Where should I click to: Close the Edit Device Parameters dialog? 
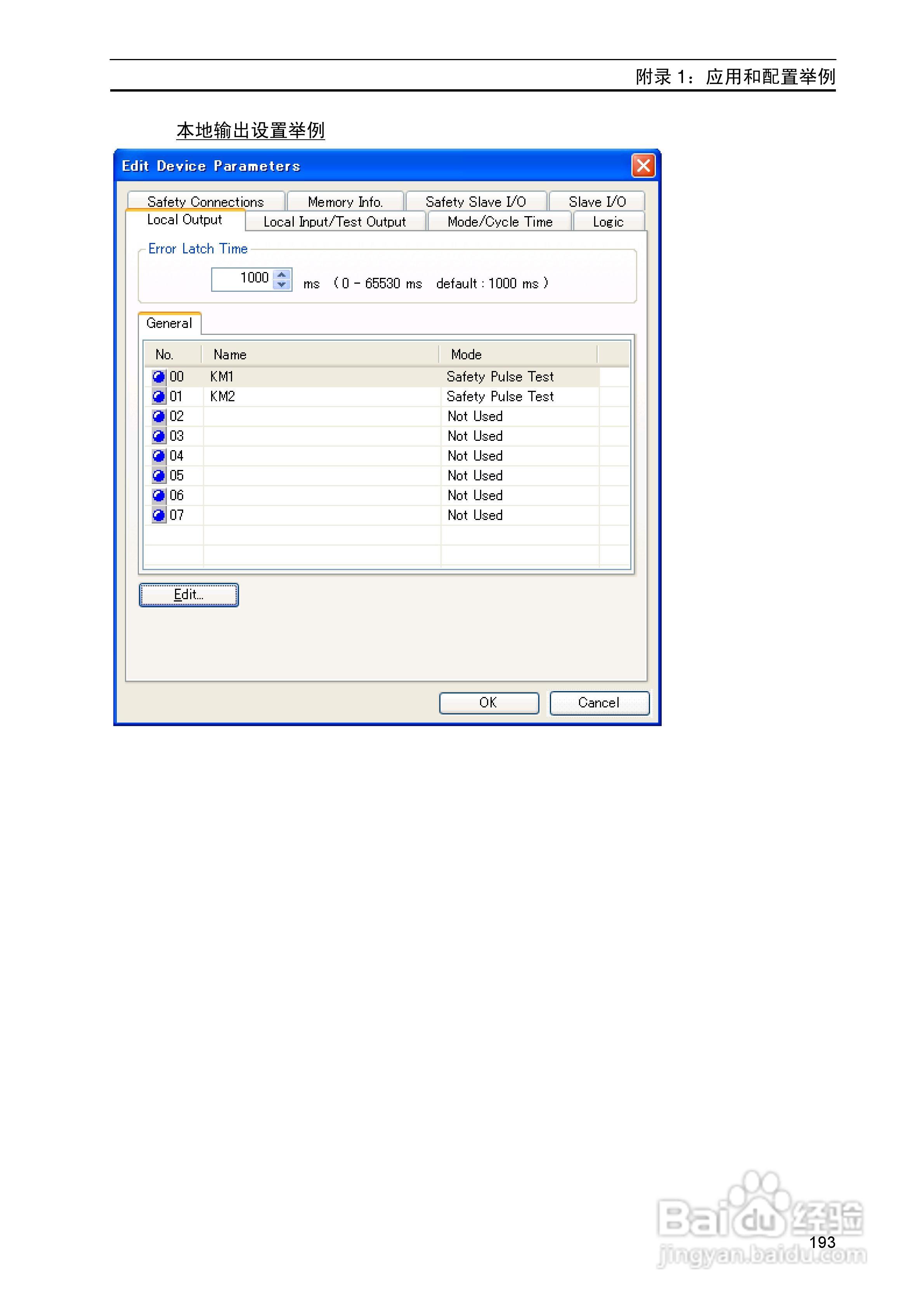pyautogui.click(x=643, y=166)
